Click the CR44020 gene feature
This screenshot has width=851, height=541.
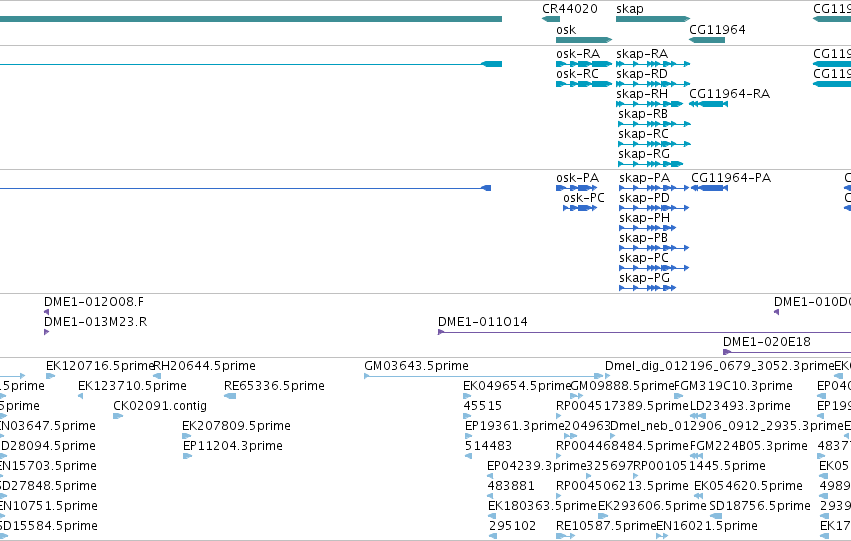click(x=550, y=19)
